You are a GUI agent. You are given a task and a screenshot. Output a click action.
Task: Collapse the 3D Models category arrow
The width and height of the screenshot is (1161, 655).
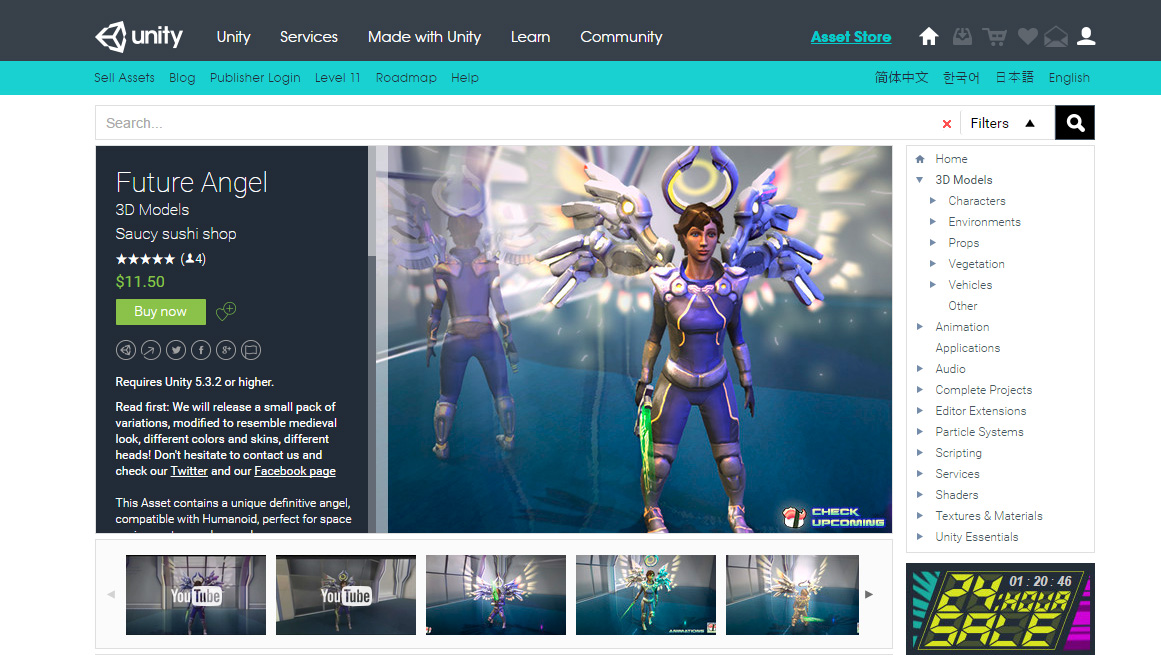click(x=920, y=180)
